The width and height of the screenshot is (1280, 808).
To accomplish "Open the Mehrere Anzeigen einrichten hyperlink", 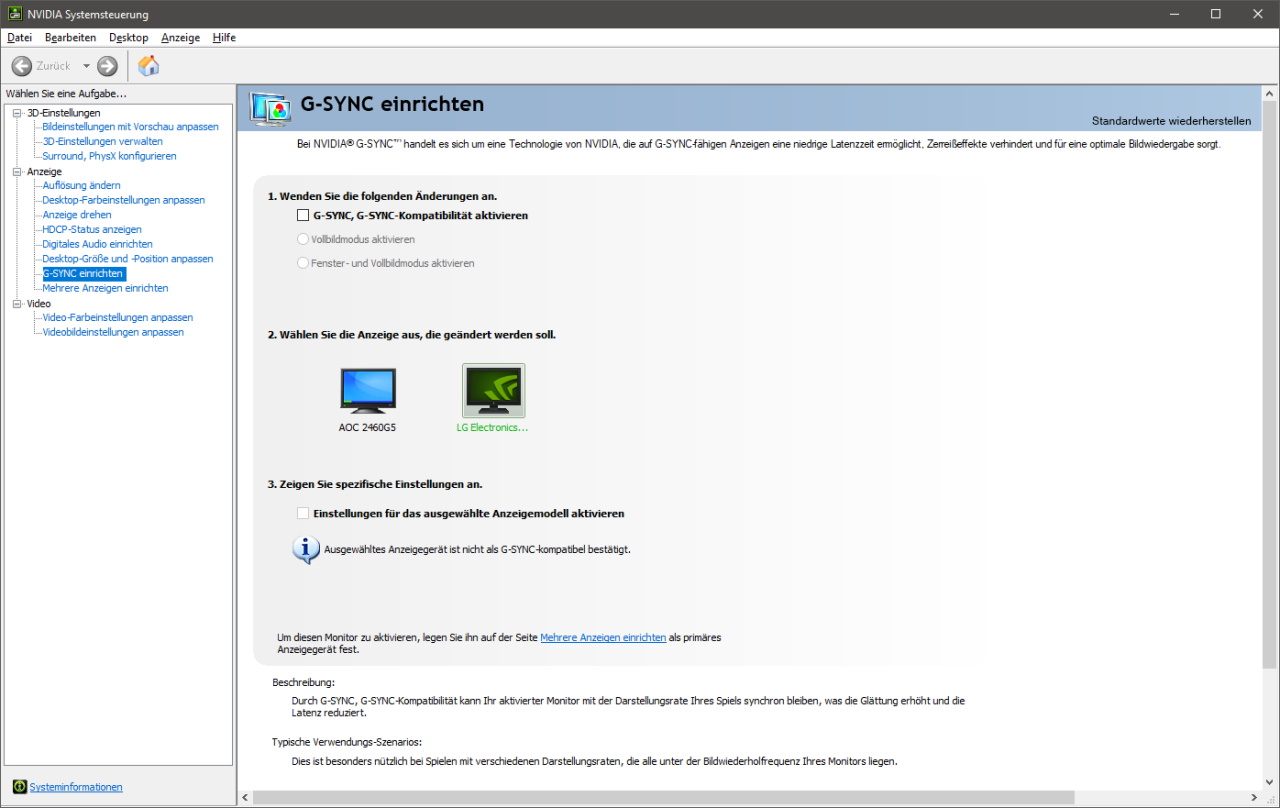I will click(603, 637).
